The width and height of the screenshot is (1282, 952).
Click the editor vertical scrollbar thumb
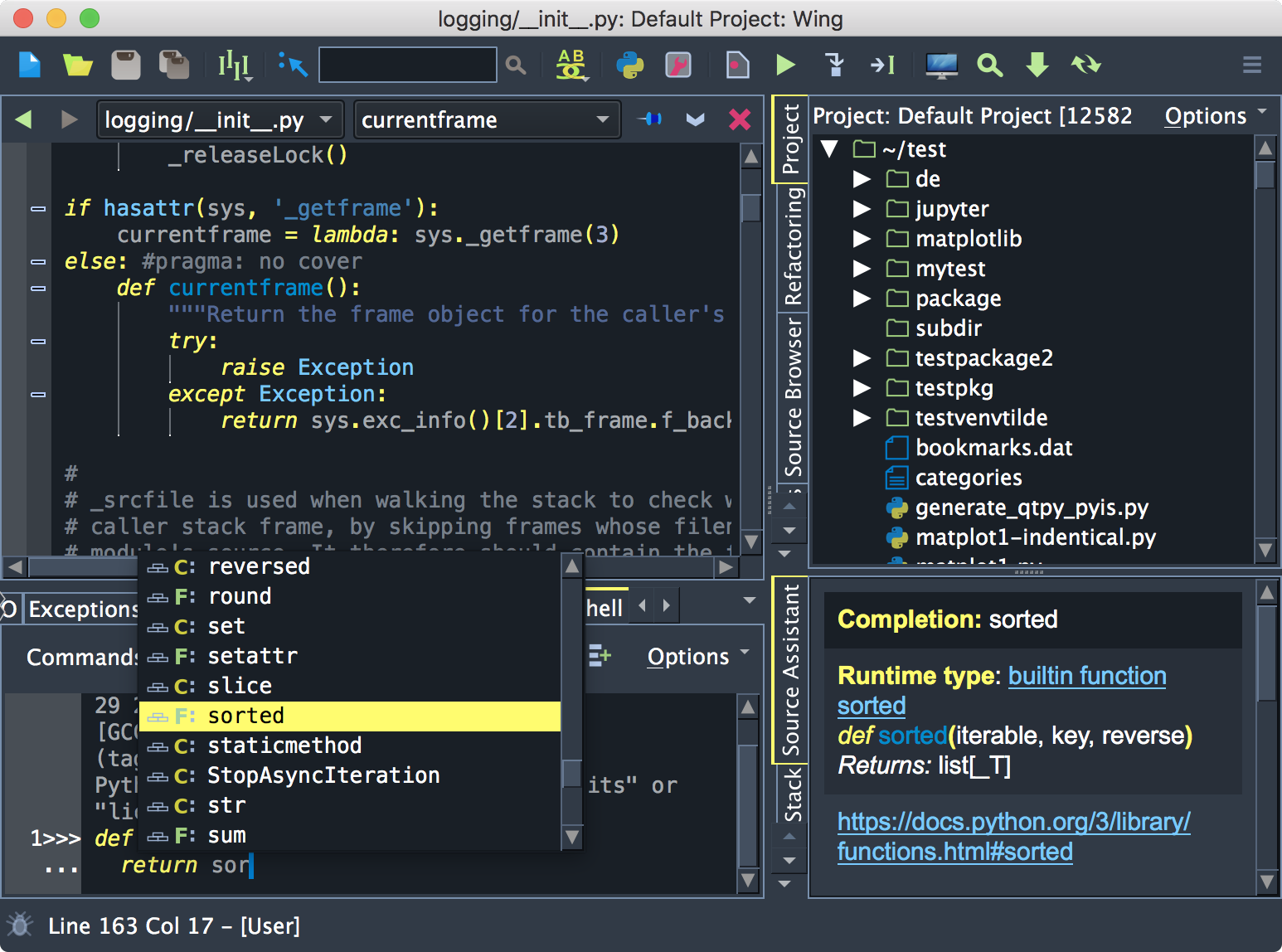[750, 207]
